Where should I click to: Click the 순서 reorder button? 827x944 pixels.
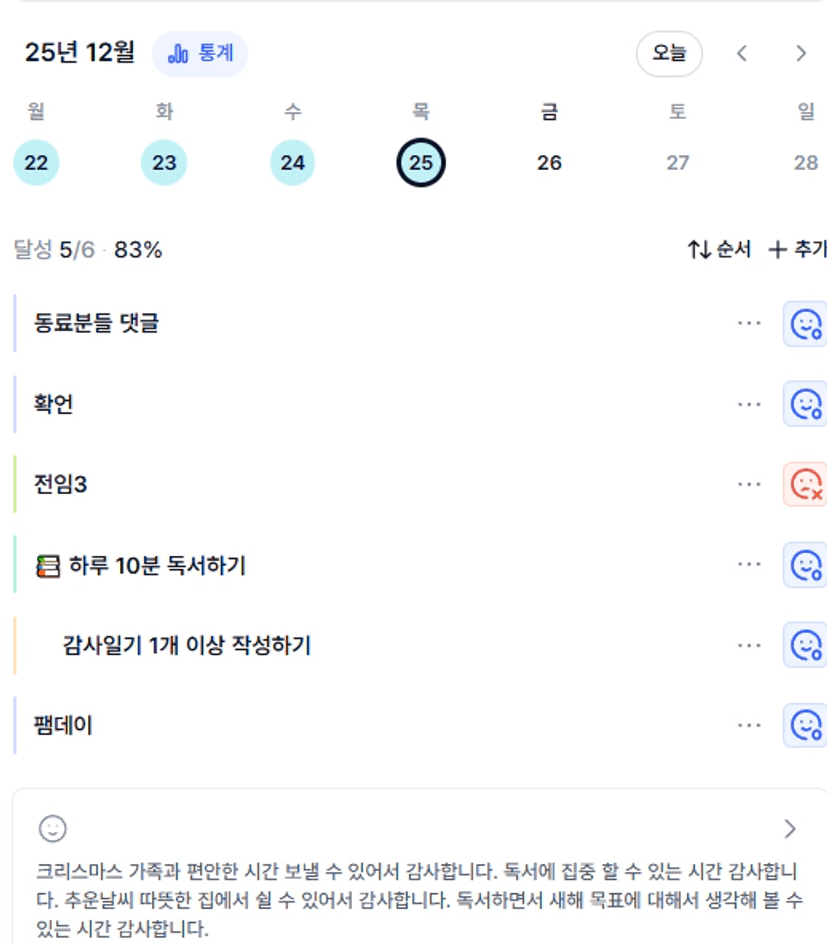click(x=719, y=250)
